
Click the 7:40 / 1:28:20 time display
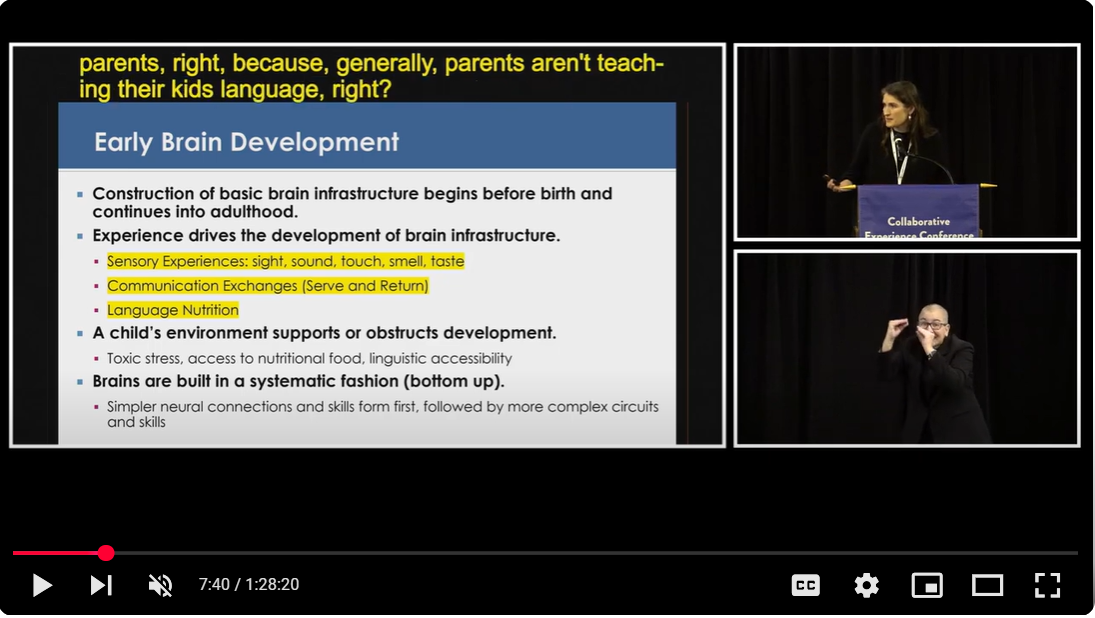tap(249, 585)
